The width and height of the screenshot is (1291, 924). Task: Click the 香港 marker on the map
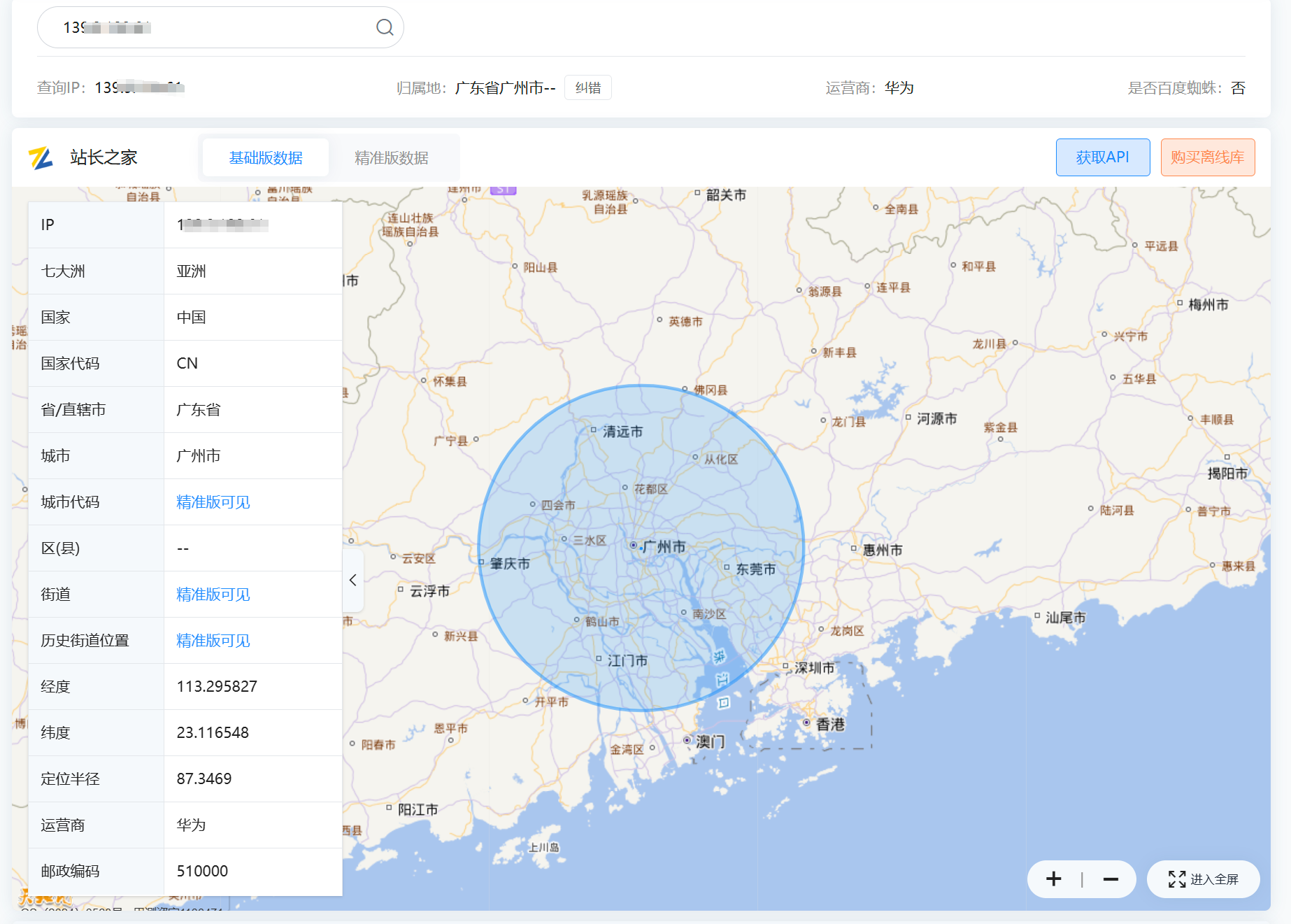[x=807, y=723]
